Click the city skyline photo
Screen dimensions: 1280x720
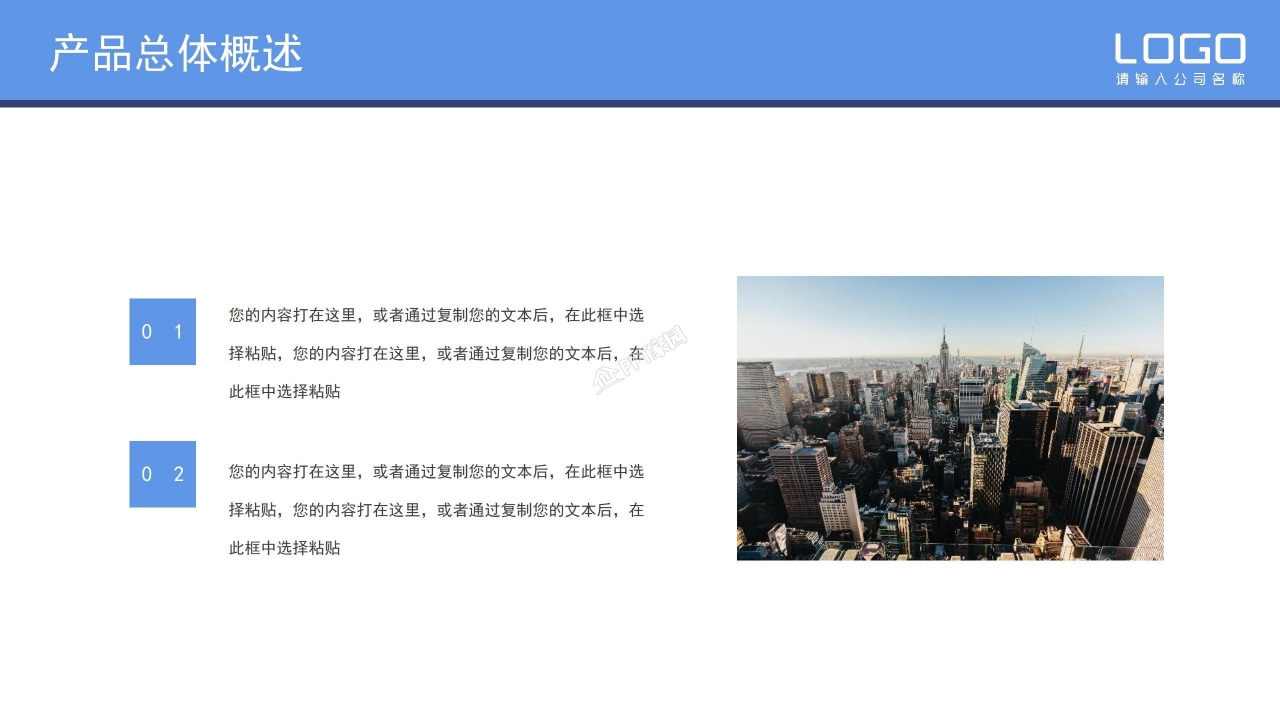[x=950, y=418]
